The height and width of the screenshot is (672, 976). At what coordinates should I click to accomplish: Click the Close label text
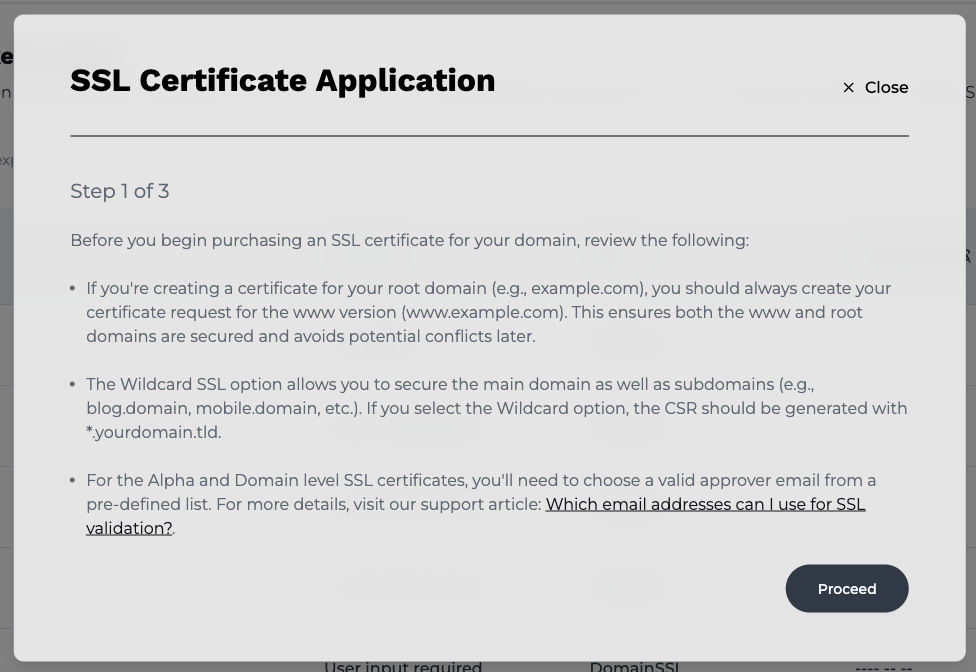click(x=886, y=88)
